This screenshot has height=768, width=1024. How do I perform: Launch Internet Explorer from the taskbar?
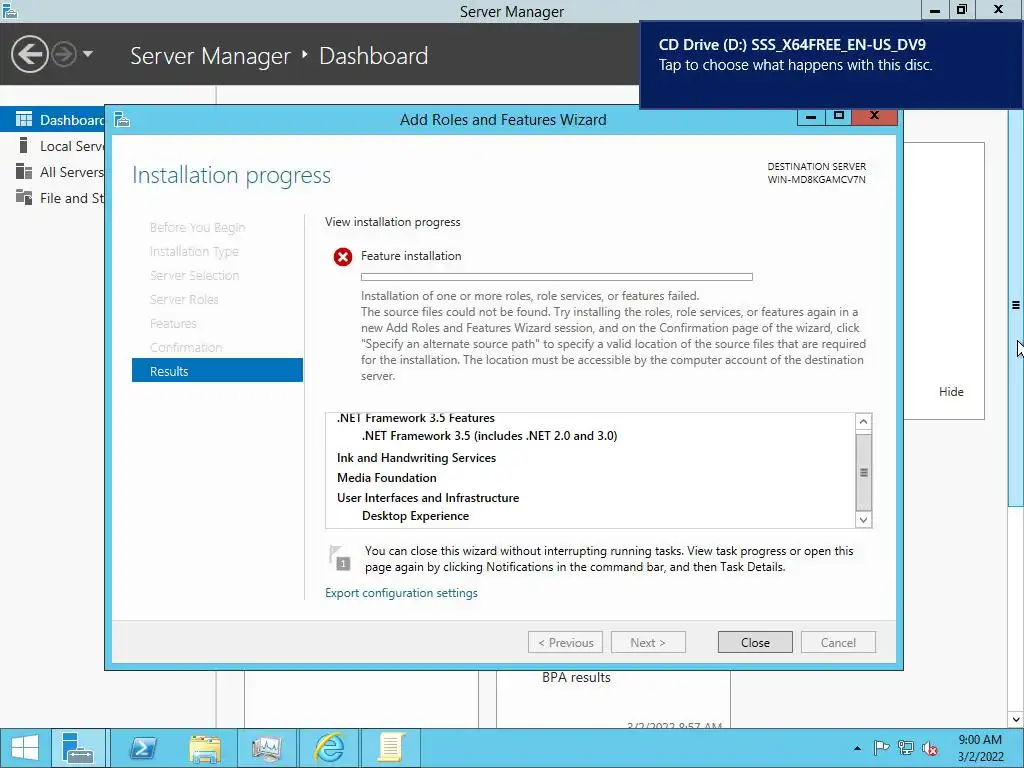pyautogui.click(x=328, y=748)
